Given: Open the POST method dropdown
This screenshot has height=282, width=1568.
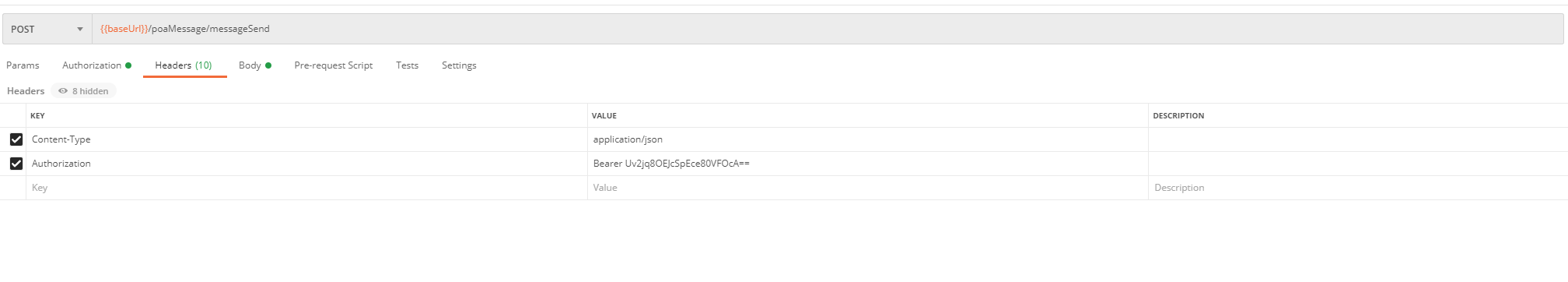Looking at the screenshot, I should (x=47, y=29).
